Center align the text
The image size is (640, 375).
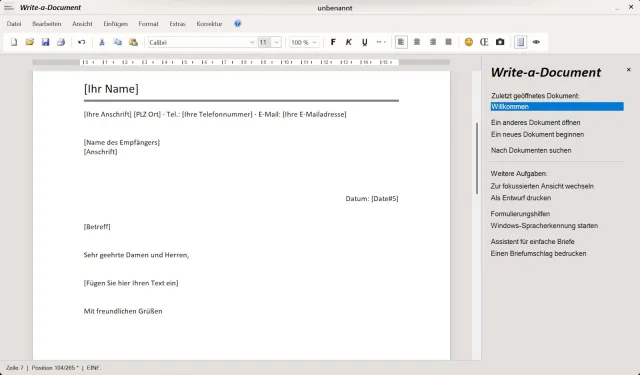click(417, 42)
